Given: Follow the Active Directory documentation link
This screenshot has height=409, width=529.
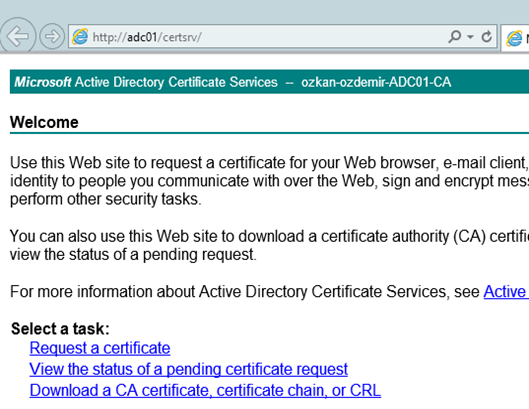Looking at the screenshot, I should [x=506, y=291].
